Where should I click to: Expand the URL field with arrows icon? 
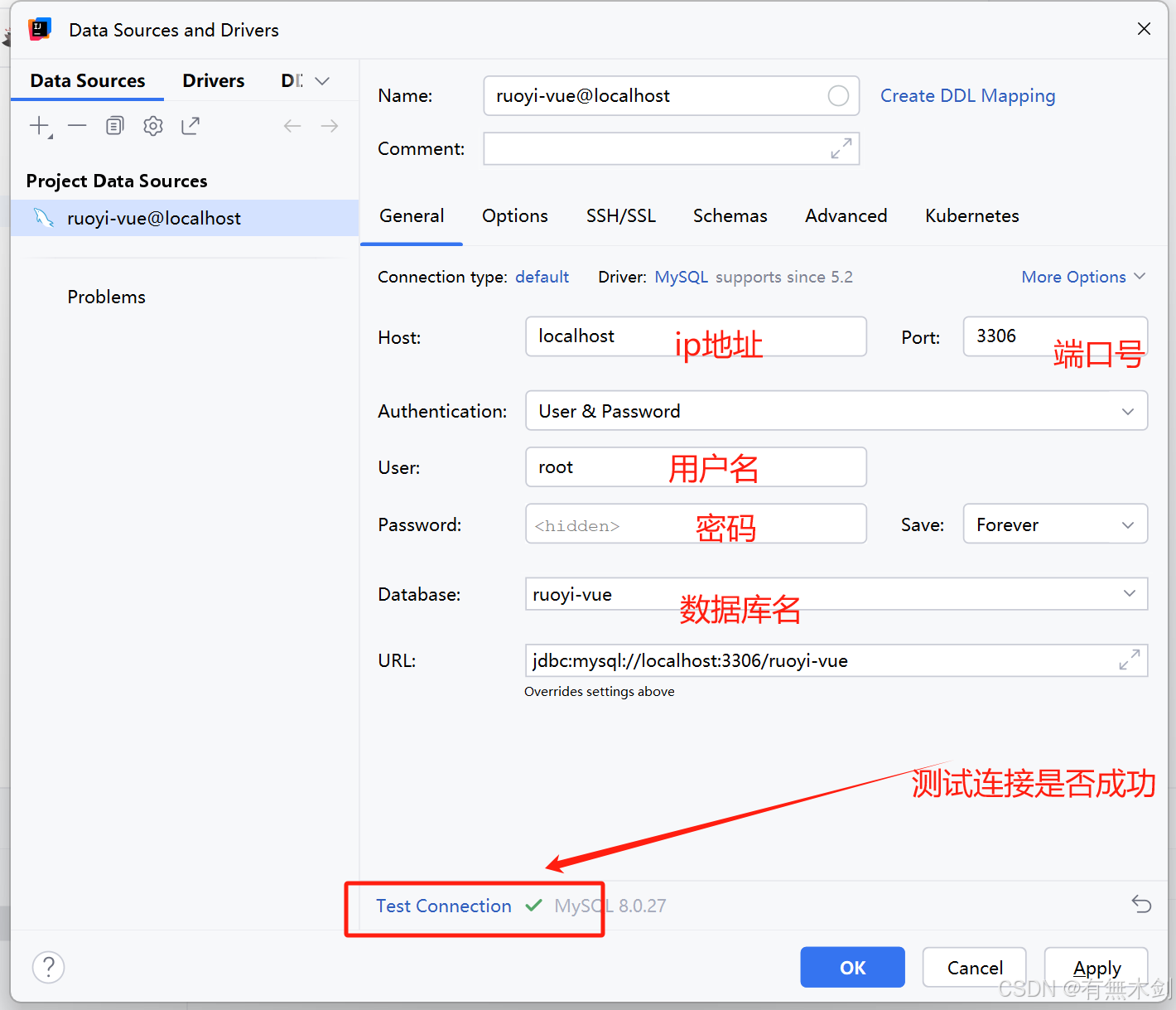[x=1130, y=660]
